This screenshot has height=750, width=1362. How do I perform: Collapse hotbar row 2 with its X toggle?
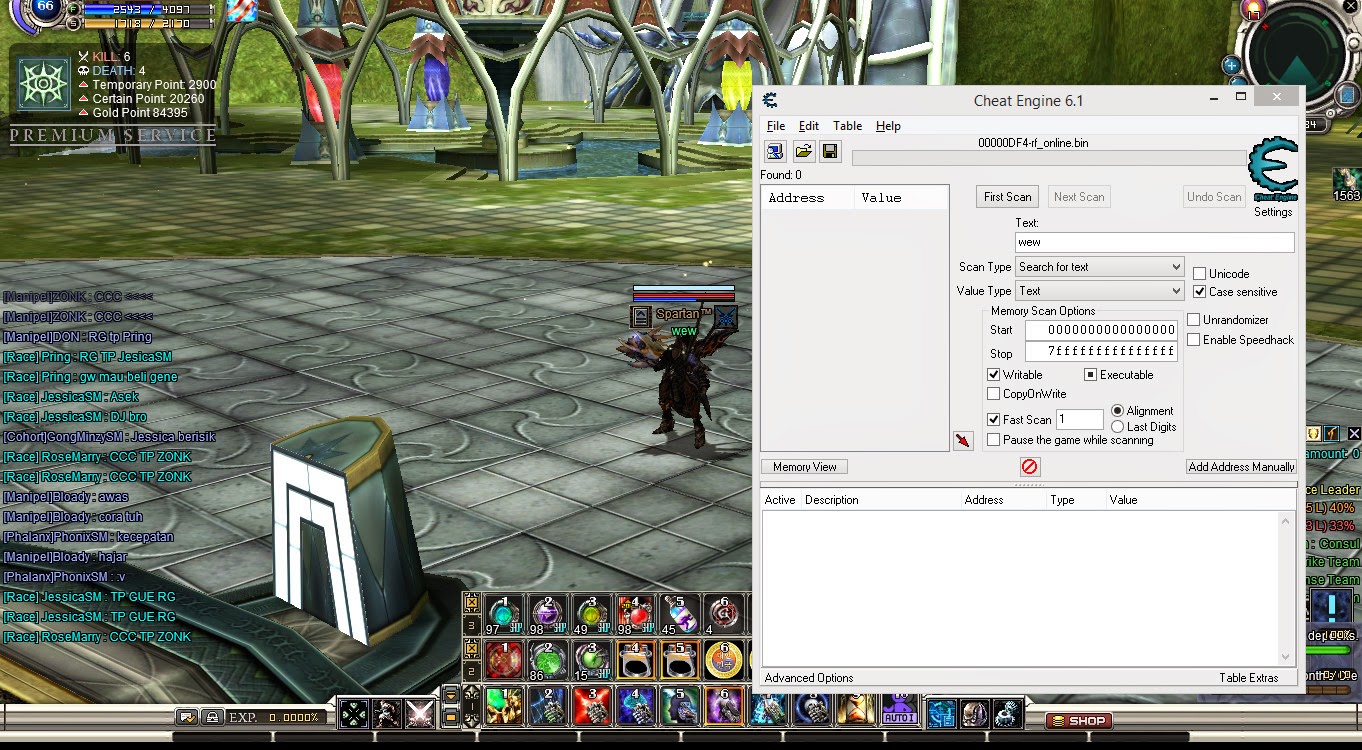[x=473, y=649]
